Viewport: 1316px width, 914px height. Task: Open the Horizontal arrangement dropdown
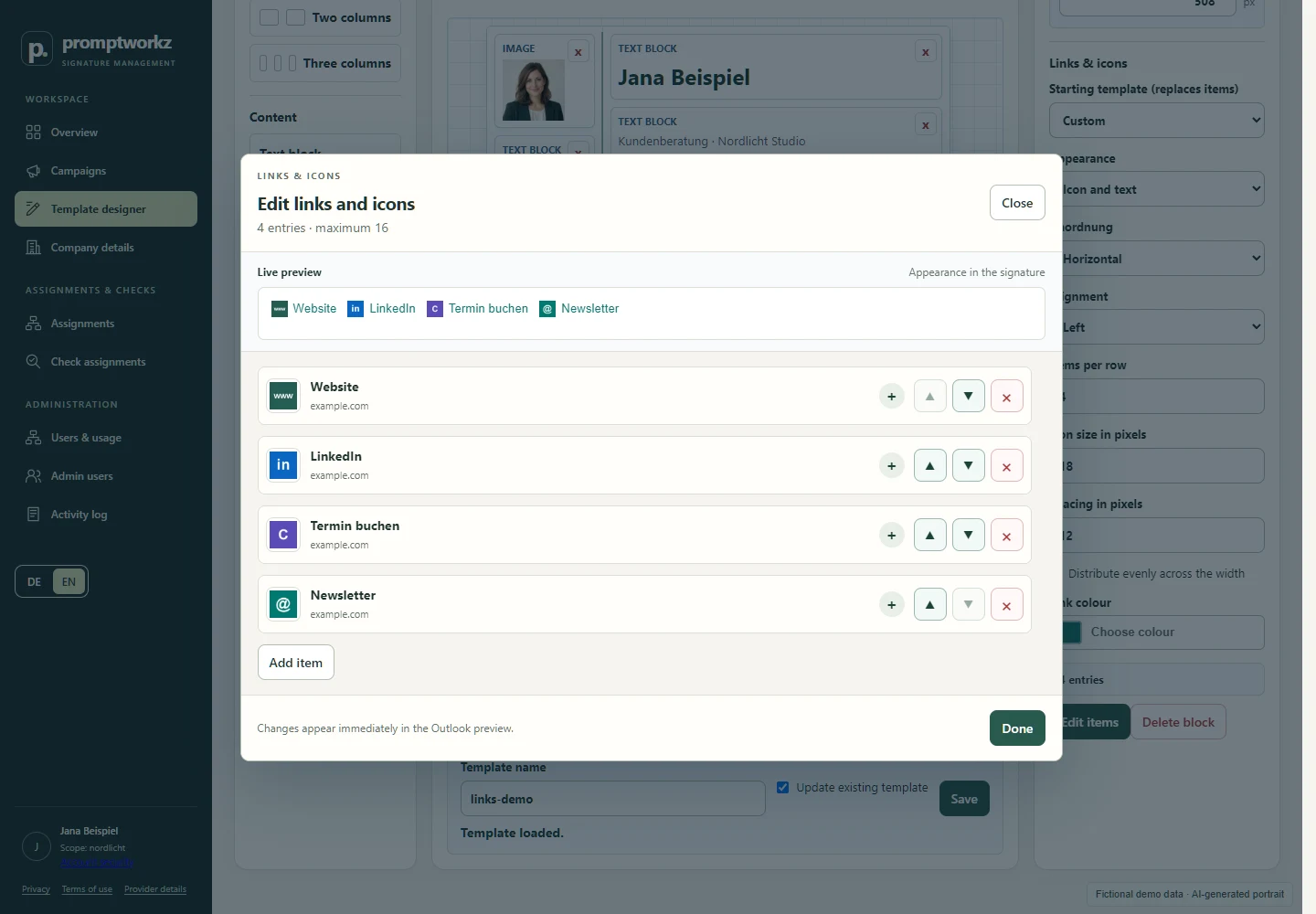coord(1162,259)
